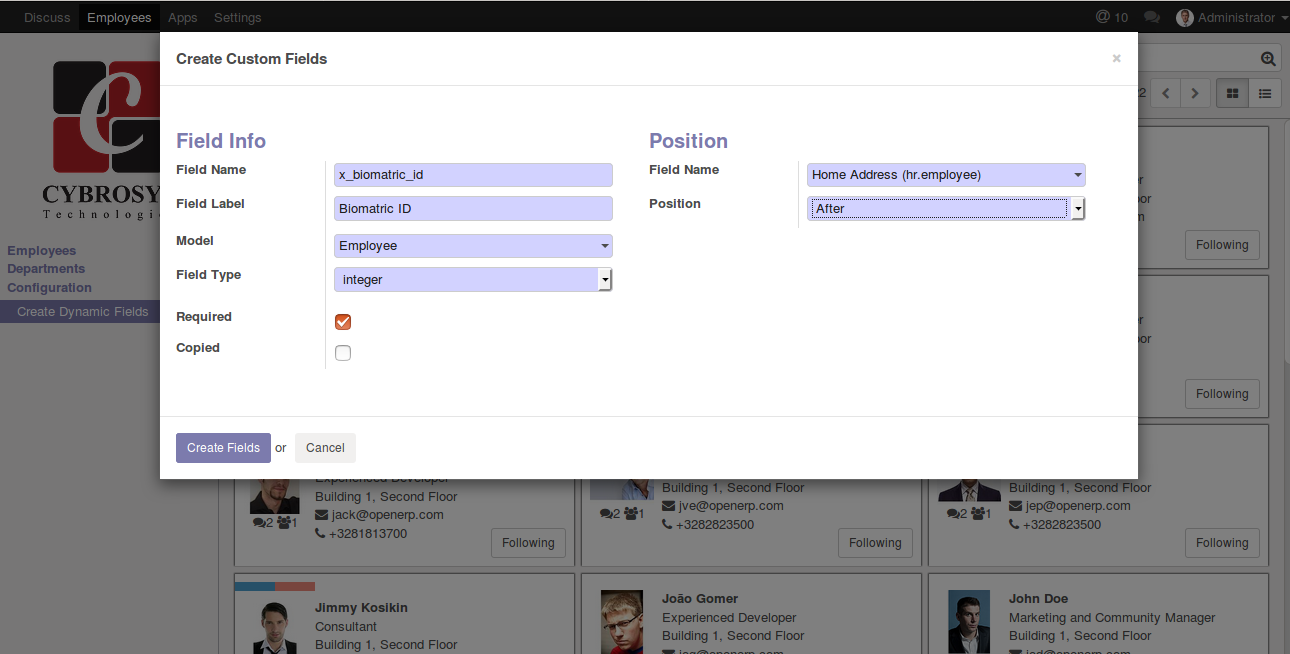
Task: Click the Field Label input box
Action: click(473, 209)
